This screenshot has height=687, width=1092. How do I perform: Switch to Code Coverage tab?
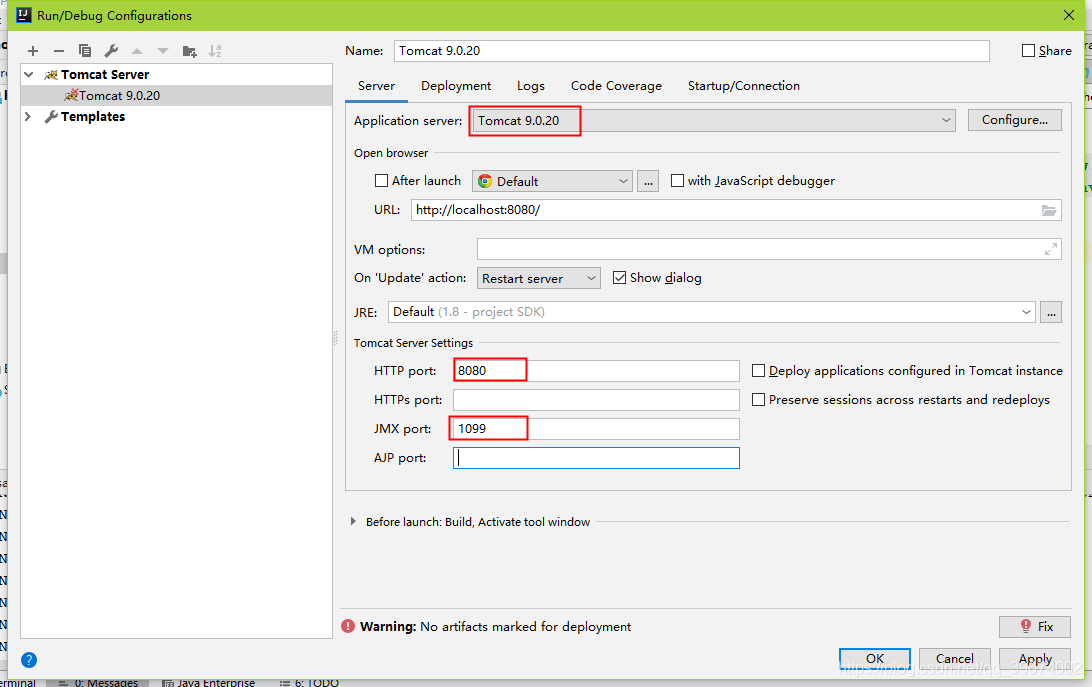click(x=616, y=86)
